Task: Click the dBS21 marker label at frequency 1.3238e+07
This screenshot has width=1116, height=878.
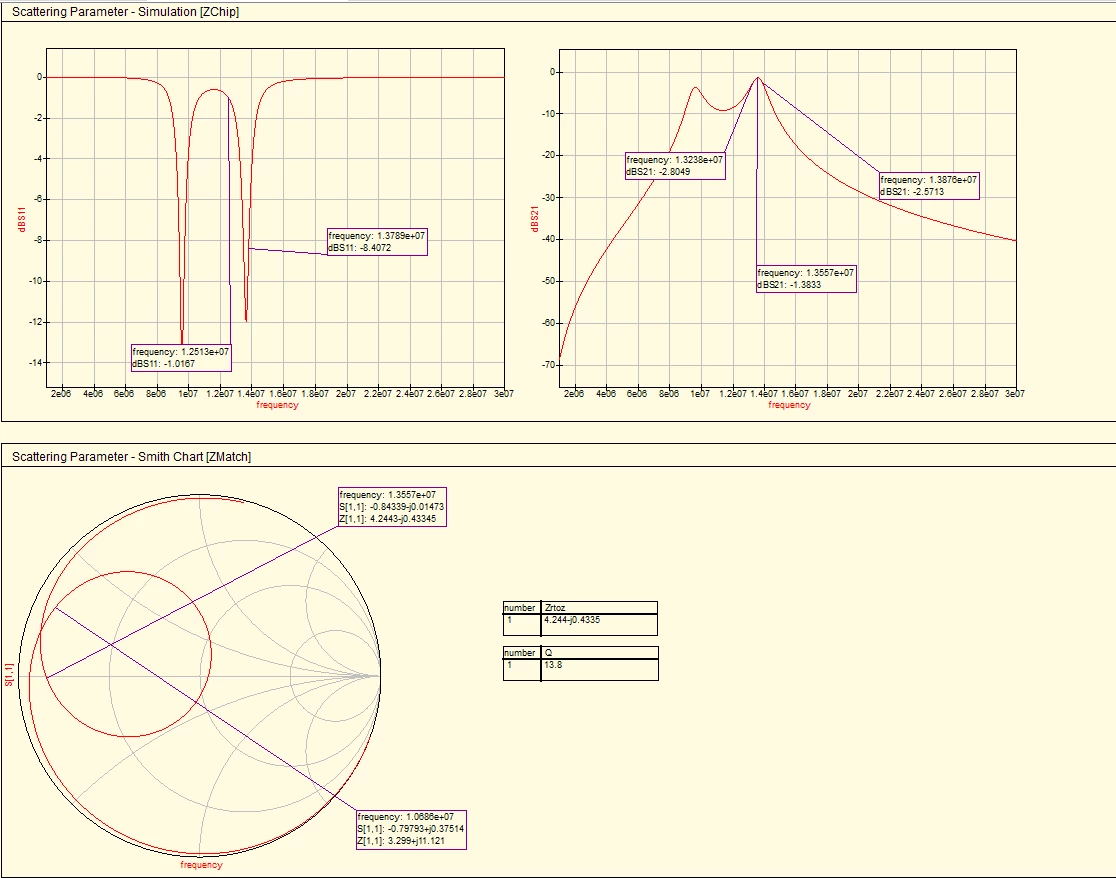Action: click(675, 166)
